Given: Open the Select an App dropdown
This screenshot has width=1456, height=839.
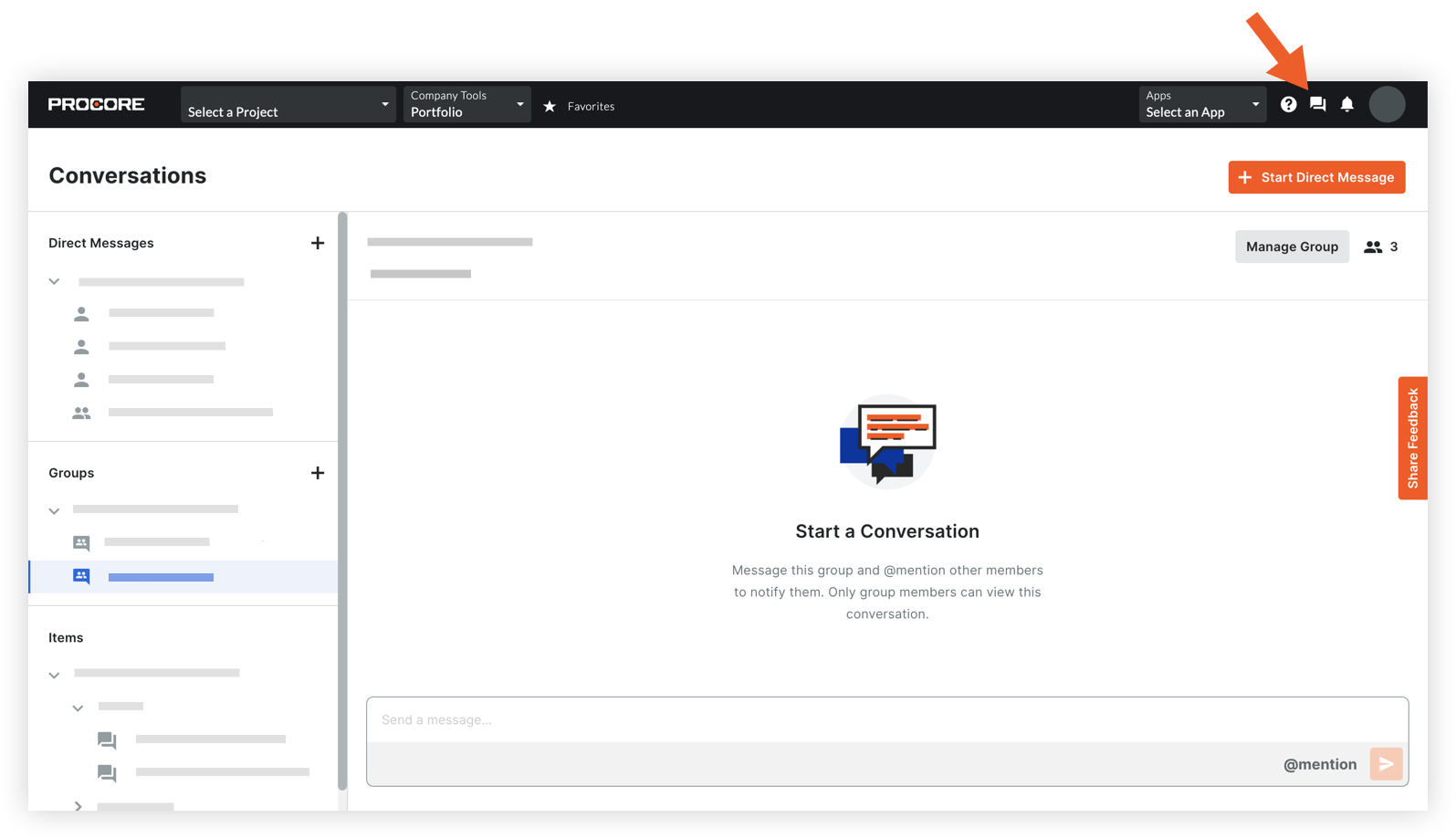Looking at the screenshot, I should pos(1201,105).
